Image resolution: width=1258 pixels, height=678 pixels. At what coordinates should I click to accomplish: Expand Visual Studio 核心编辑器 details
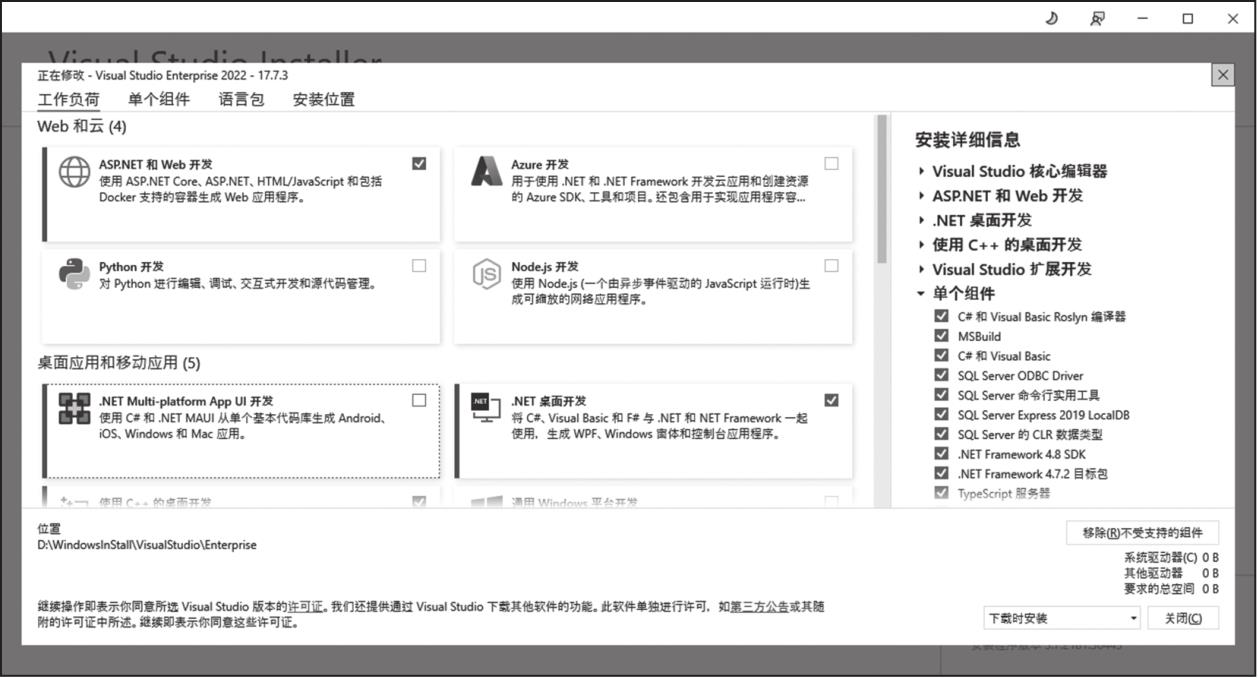click(x=921, y=171)
